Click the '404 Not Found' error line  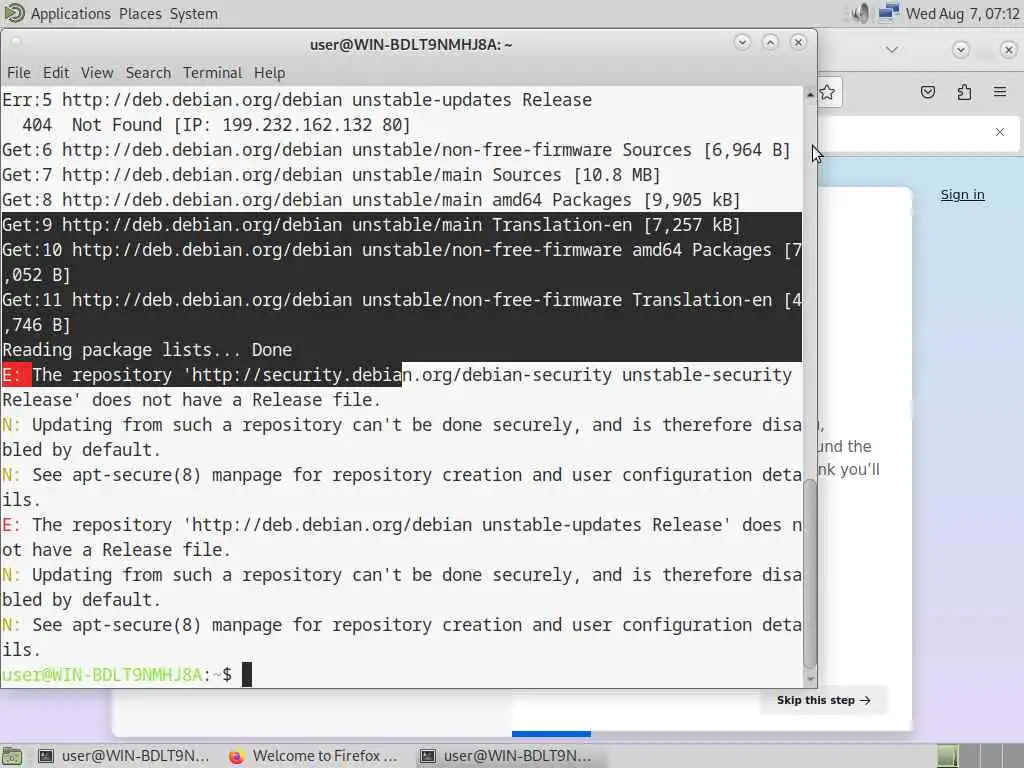pos(216,125)
